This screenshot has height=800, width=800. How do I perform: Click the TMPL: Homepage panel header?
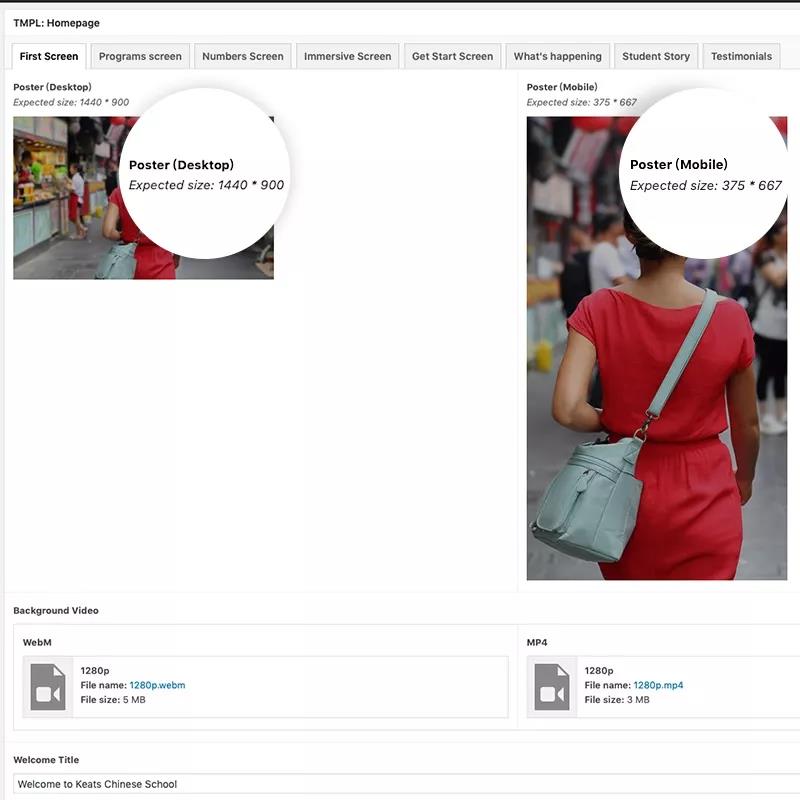(x=57, y=23)
